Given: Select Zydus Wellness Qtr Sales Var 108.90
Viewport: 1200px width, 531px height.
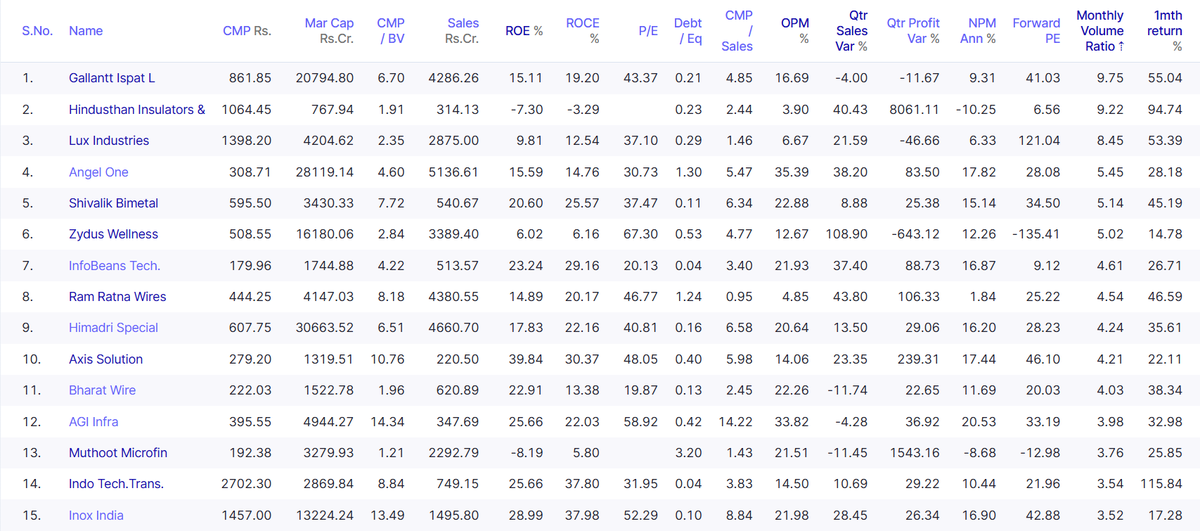Looking at the screenshot, I should pyautogui.click(x=848, y=234).
